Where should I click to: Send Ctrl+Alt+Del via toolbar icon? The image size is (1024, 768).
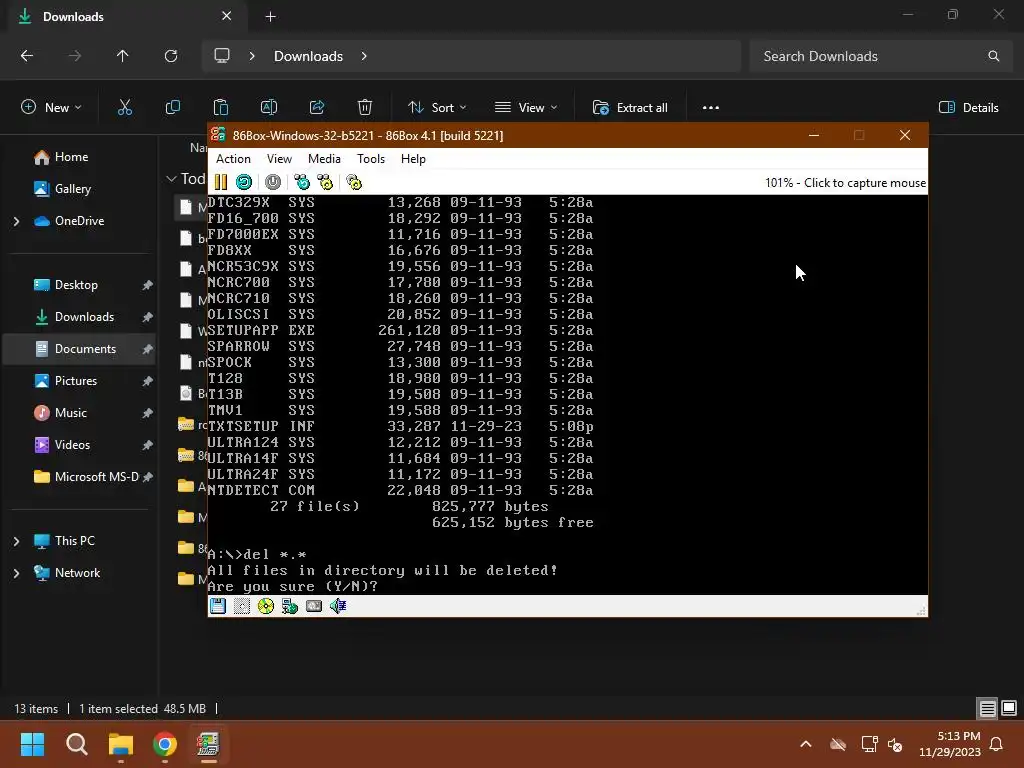[x=302, y=182]
